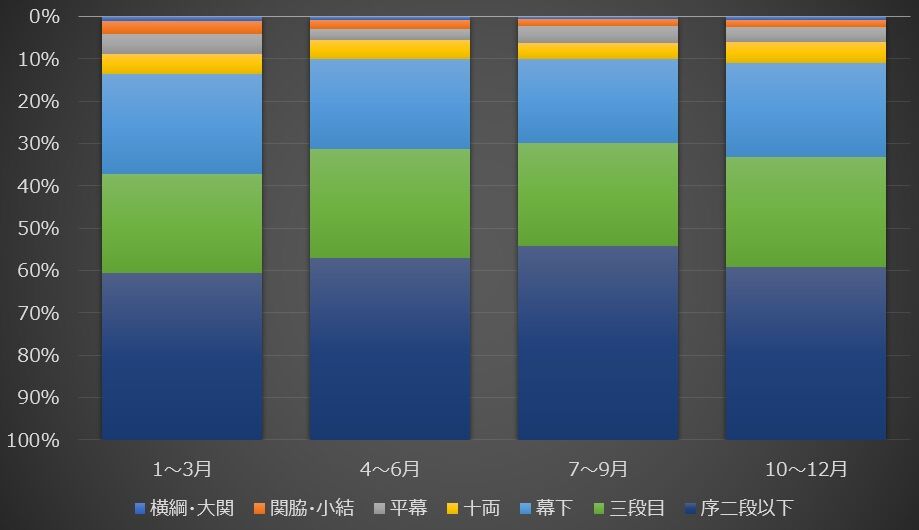919x530 pixels.
Task: Click the 50% axis label
Action: coord(39,229)
